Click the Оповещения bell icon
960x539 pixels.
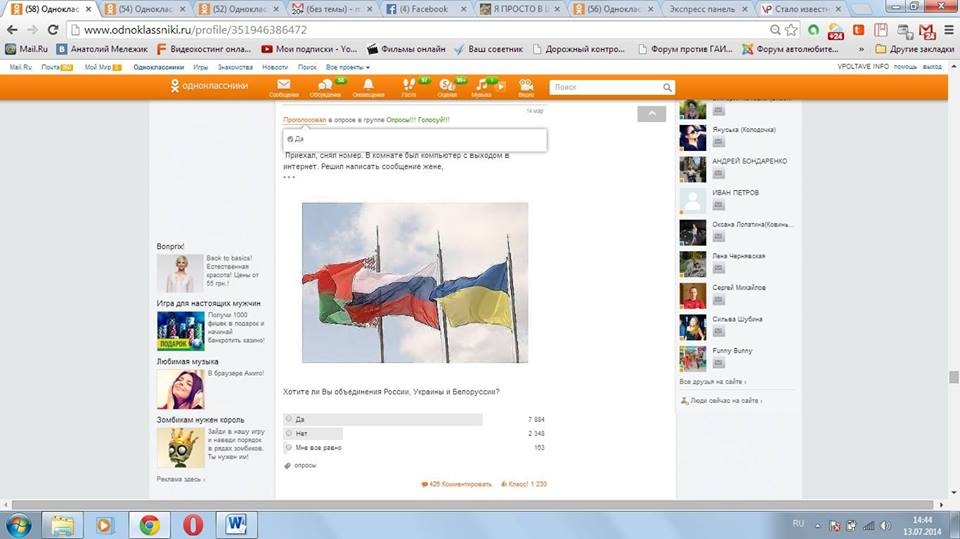click(x=368, y=85)
